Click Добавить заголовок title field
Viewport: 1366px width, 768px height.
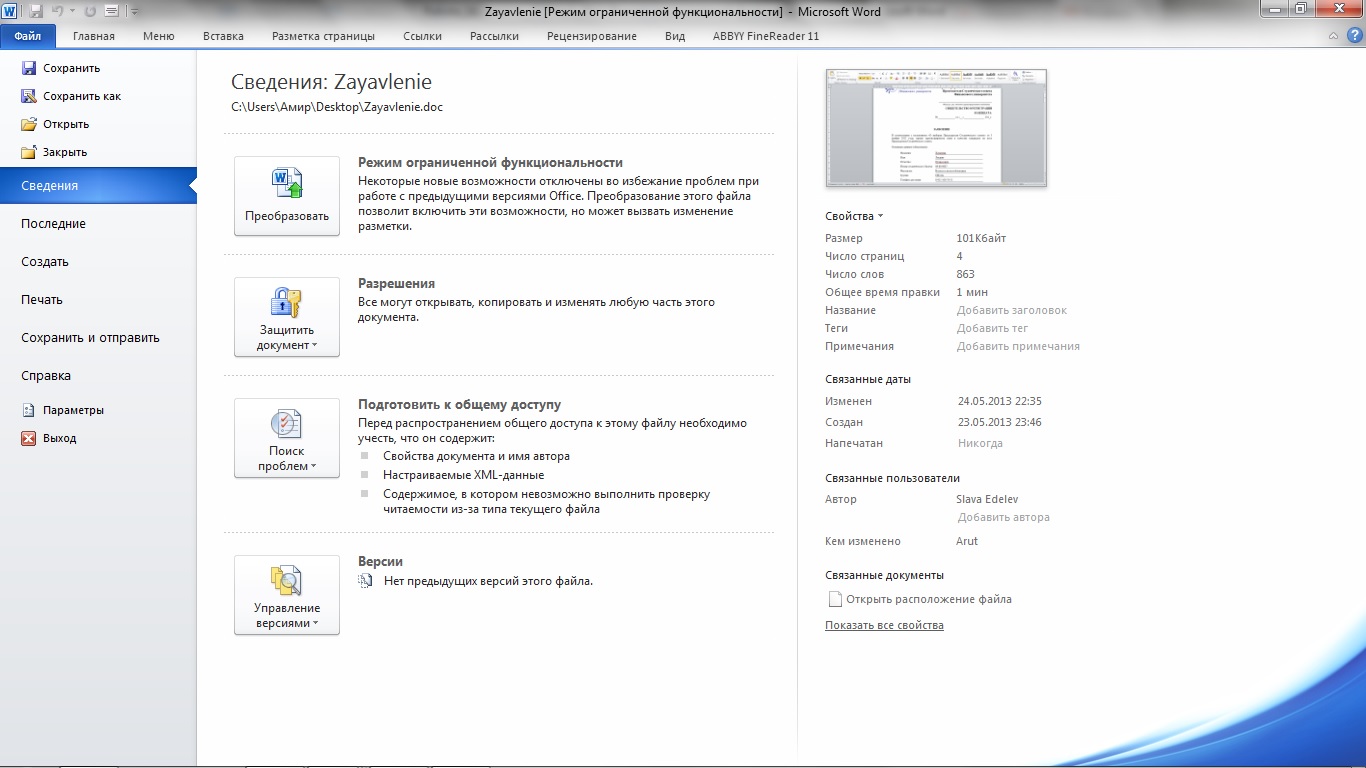pyautogui.click(x=1012, y=310)
